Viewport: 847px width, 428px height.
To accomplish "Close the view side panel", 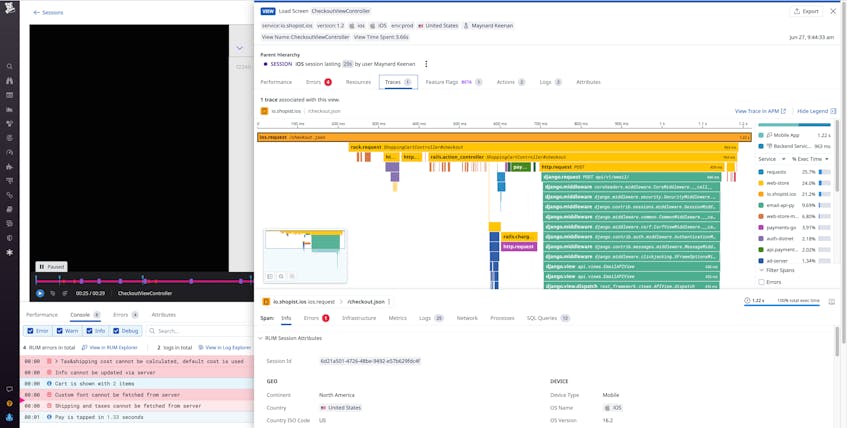I will pos(833,11).
